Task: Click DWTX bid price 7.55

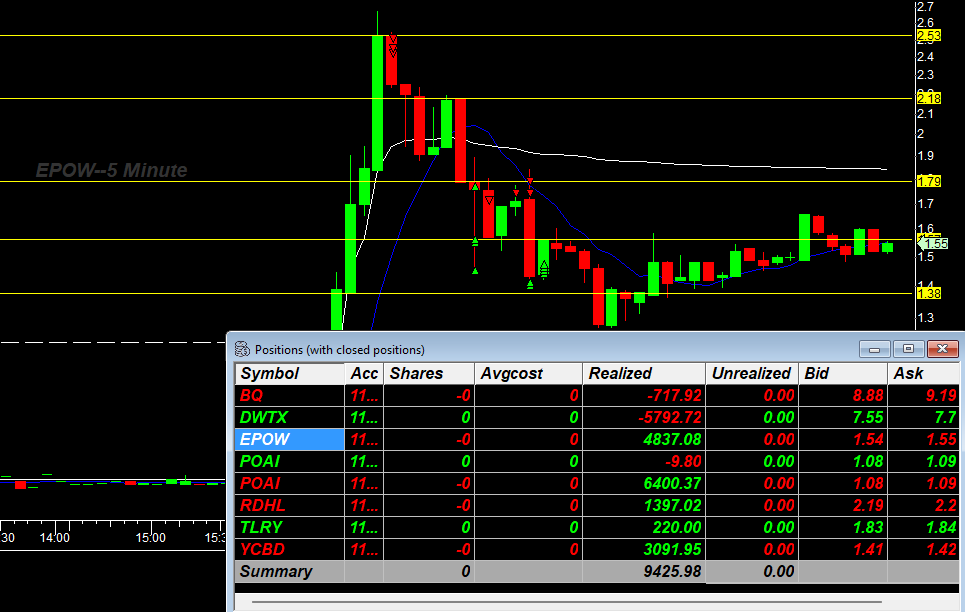Action: 868,417
